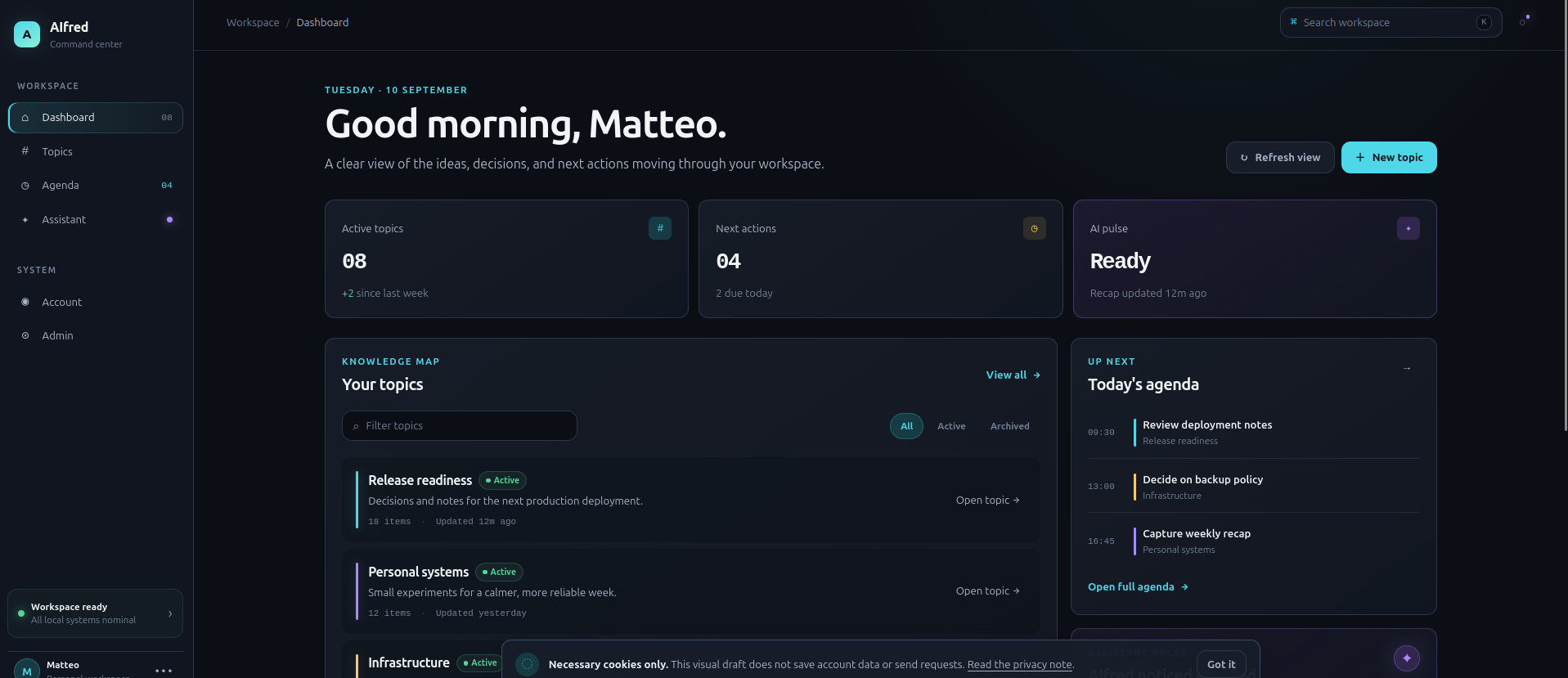Open the notifications indicator in the top bar
Viewport: 1568px width, 678px height.
1524,21
